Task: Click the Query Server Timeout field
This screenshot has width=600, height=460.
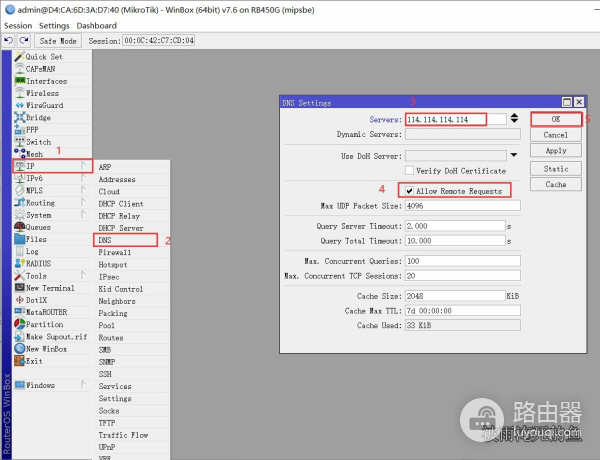Action: tap(455, 226)
